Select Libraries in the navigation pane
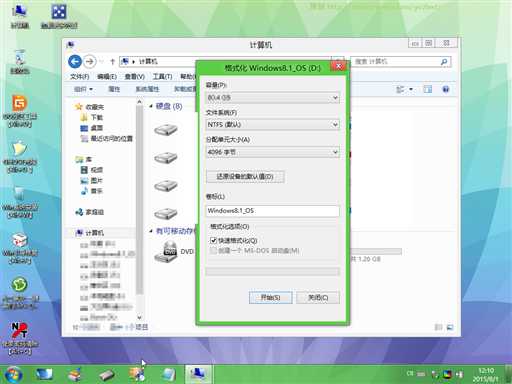 84,159
